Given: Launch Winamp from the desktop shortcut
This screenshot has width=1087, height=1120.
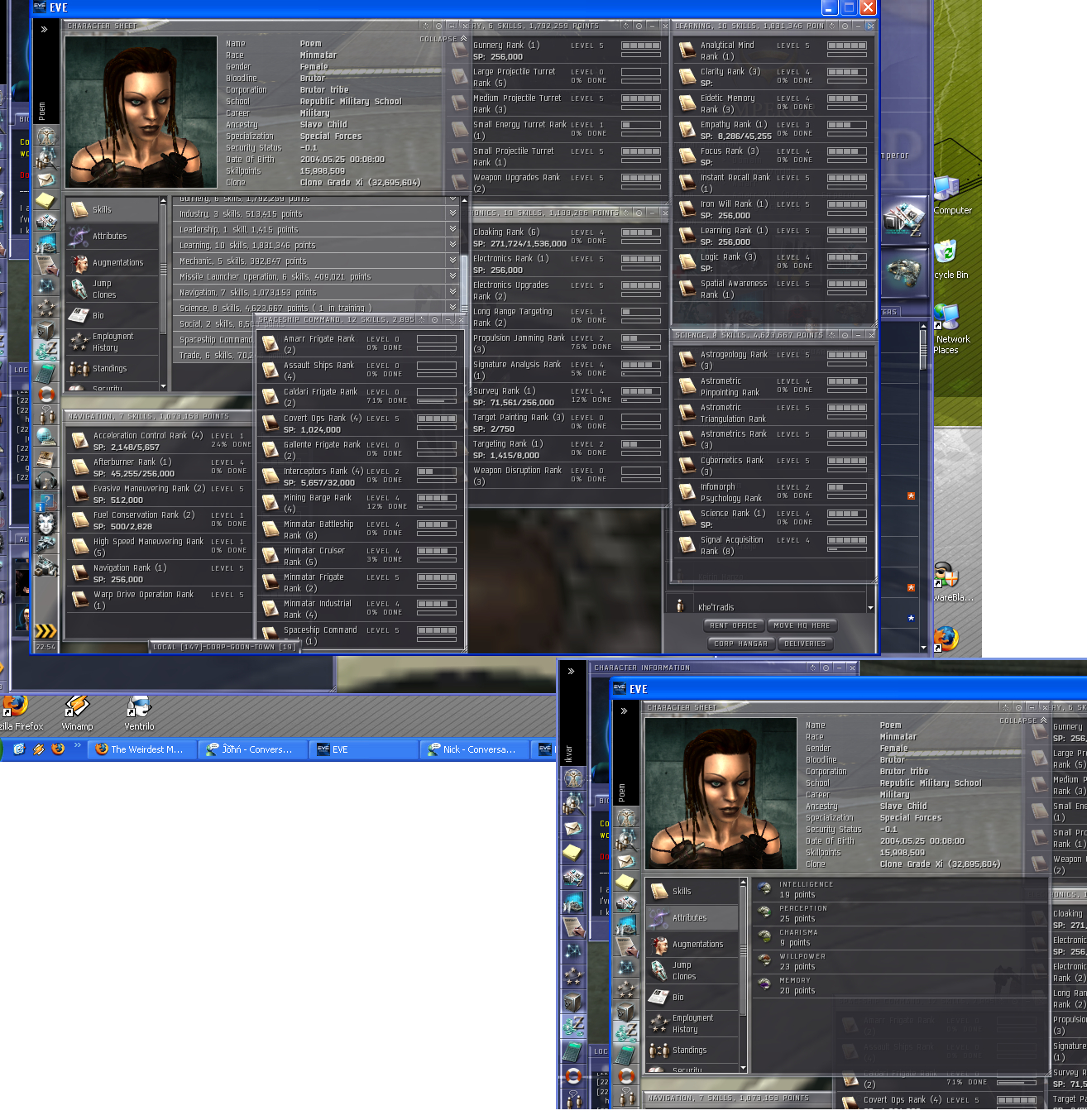Looking at the screenshot, I should [x=77, y=712].
